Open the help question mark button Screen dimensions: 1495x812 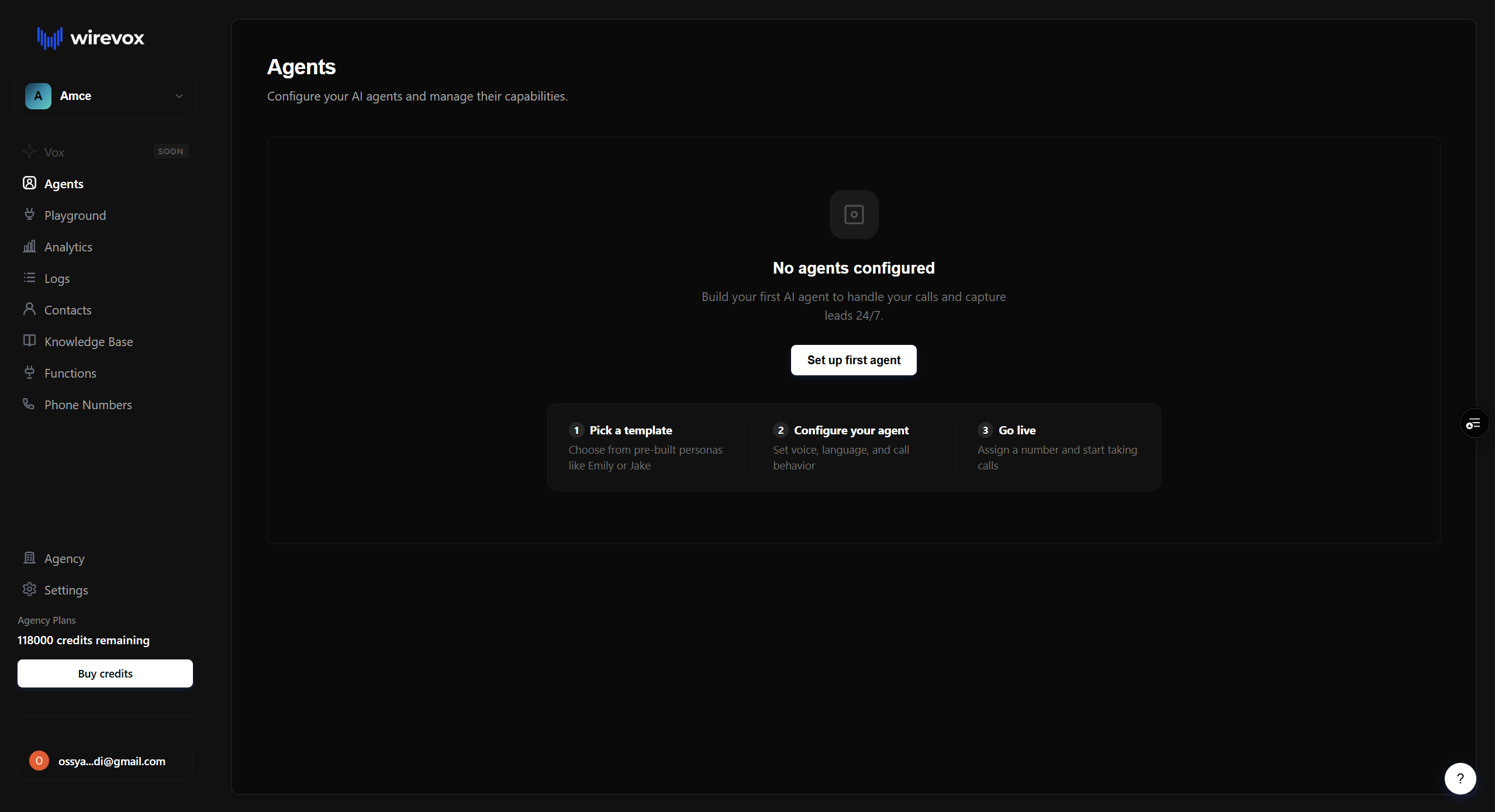click(1460, 779)
